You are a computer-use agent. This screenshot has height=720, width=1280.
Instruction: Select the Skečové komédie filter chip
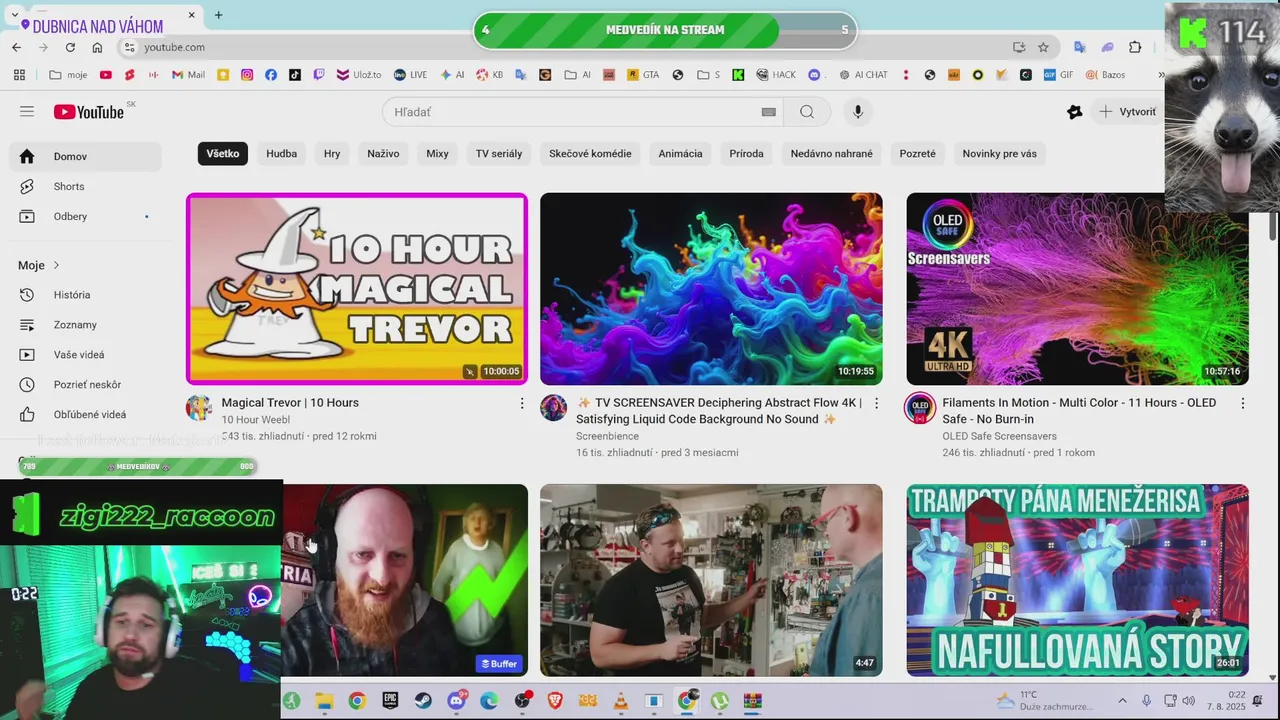[590, 154]
